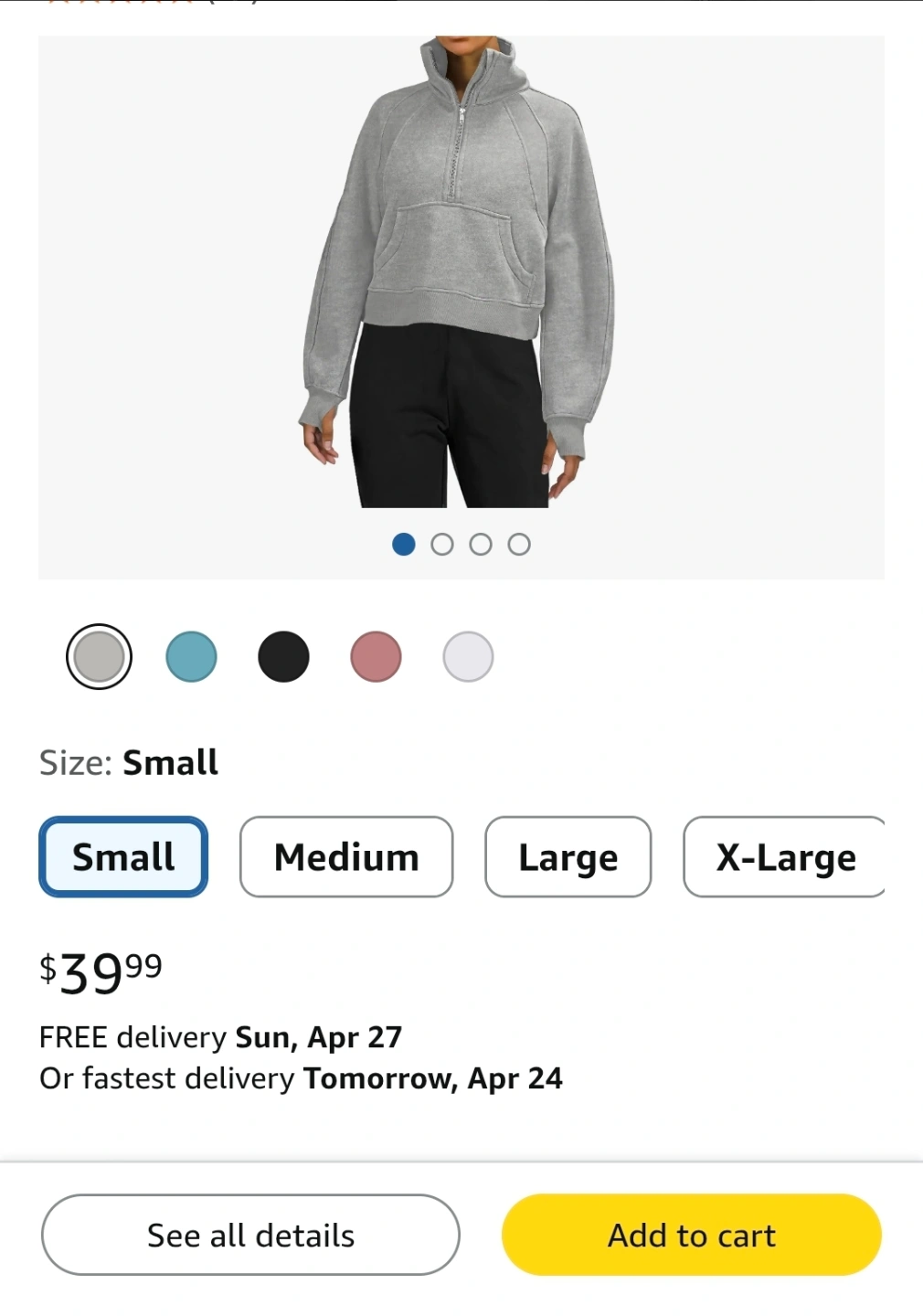923x1316 pixels.
Task: Select the dusty pink color swatch
Action: [x=376, y=656]
